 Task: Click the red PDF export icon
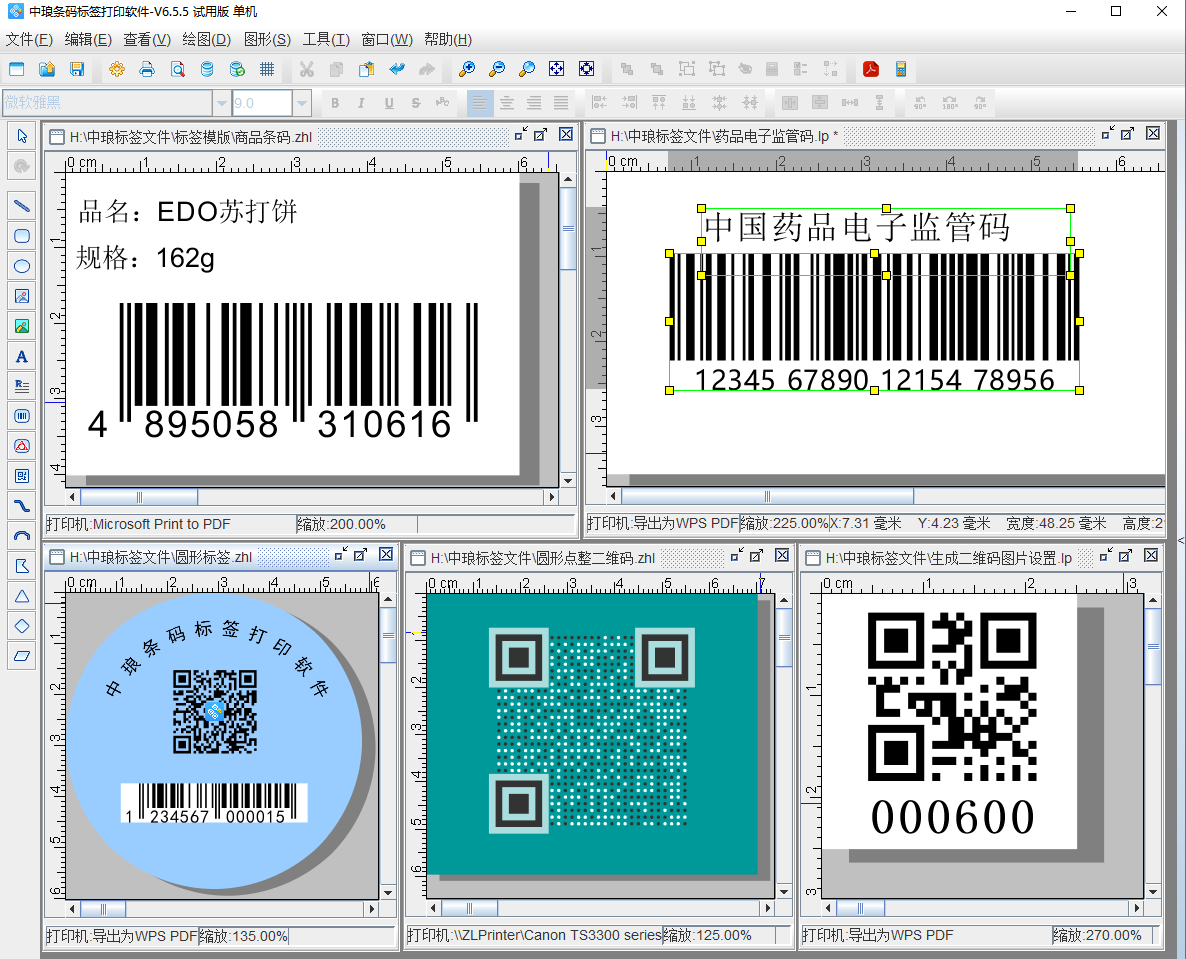coord(871,69)
